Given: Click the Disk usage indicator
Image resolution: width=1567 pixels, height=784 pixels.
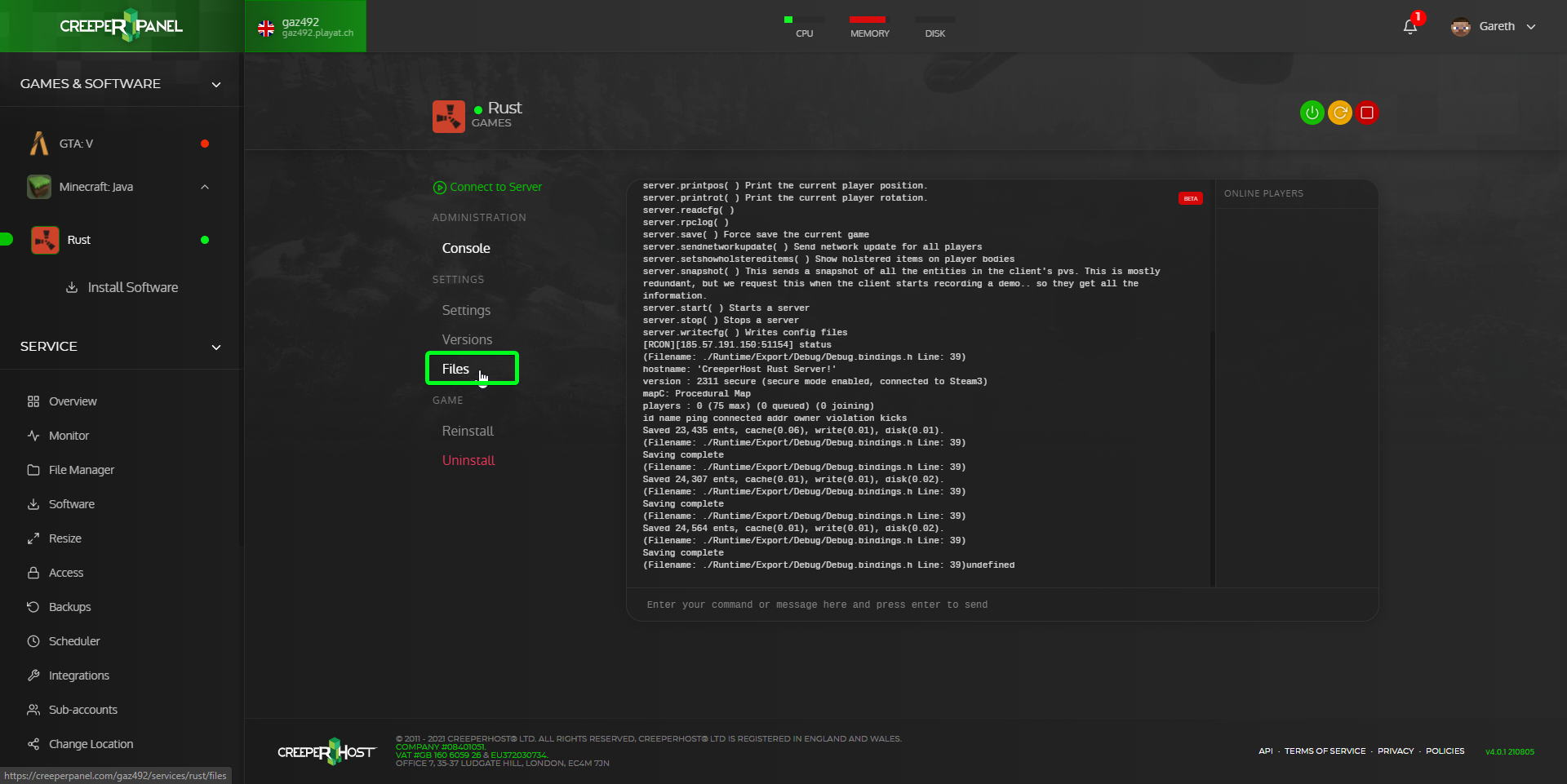Looking at the screenshot, I should [x=934, y=26].
